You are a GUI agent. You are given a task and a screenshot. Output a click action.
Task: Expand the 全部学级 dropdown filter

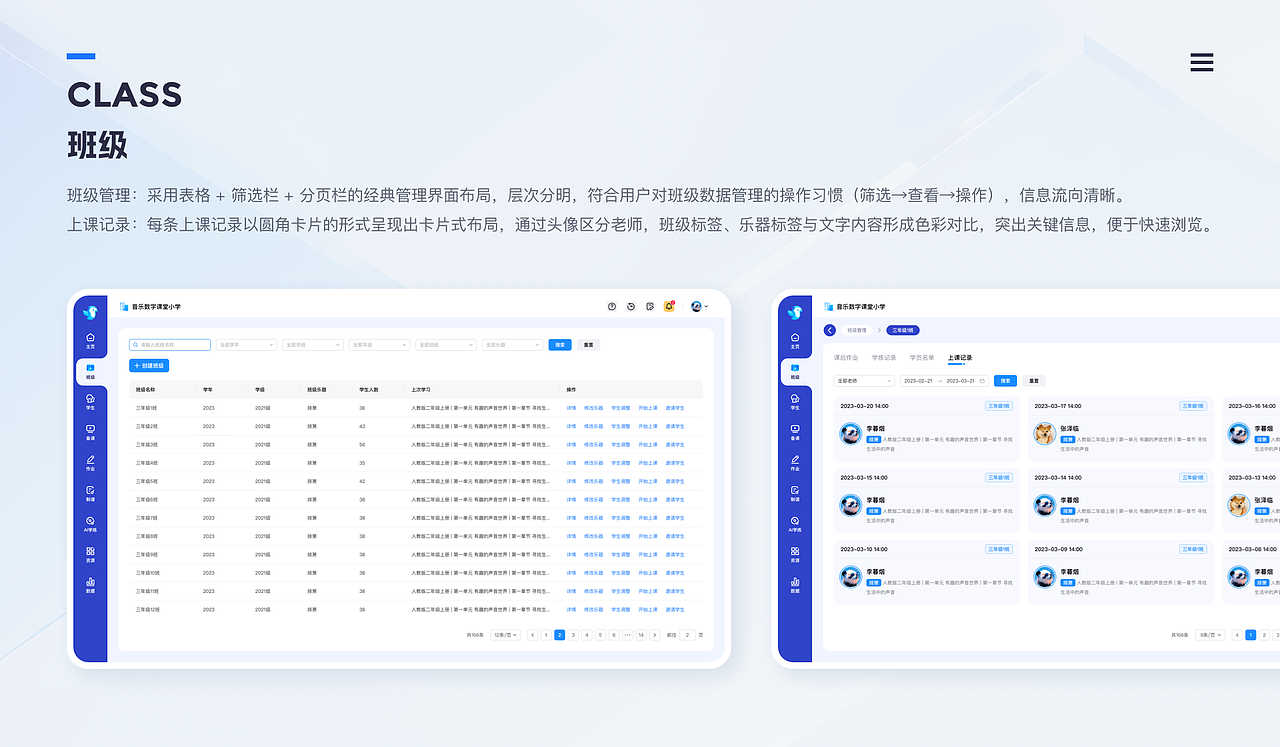tap(313, 345)
